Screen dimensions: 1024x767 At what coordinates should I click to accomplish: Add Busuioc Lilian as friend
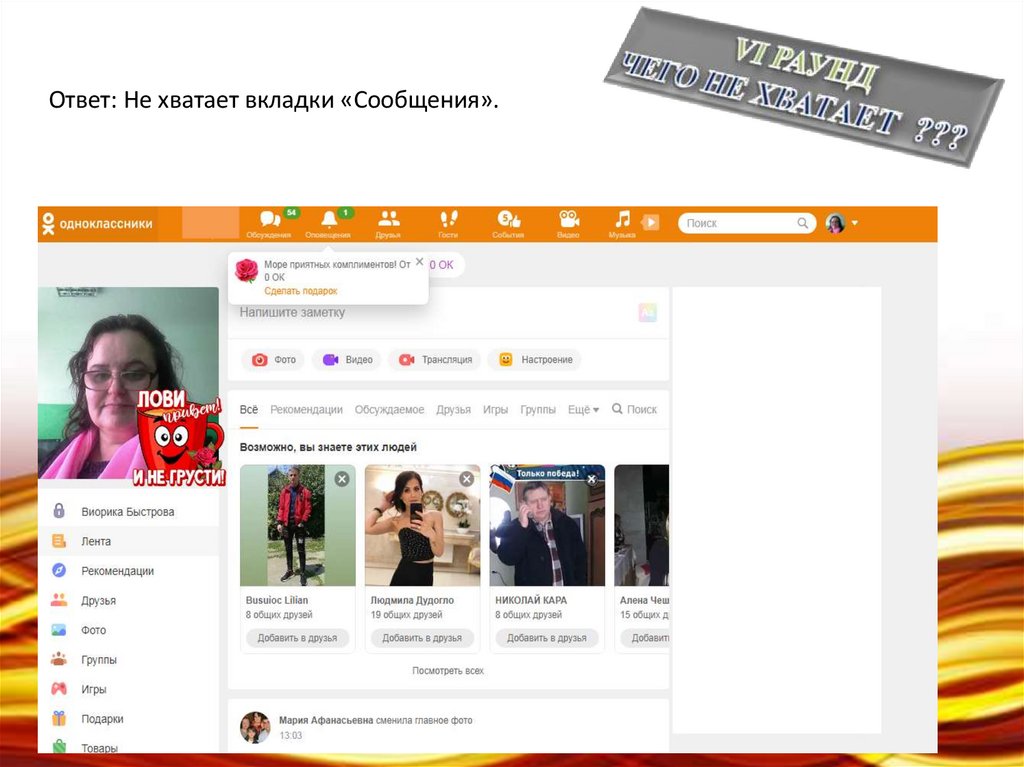tap(297, 638)
